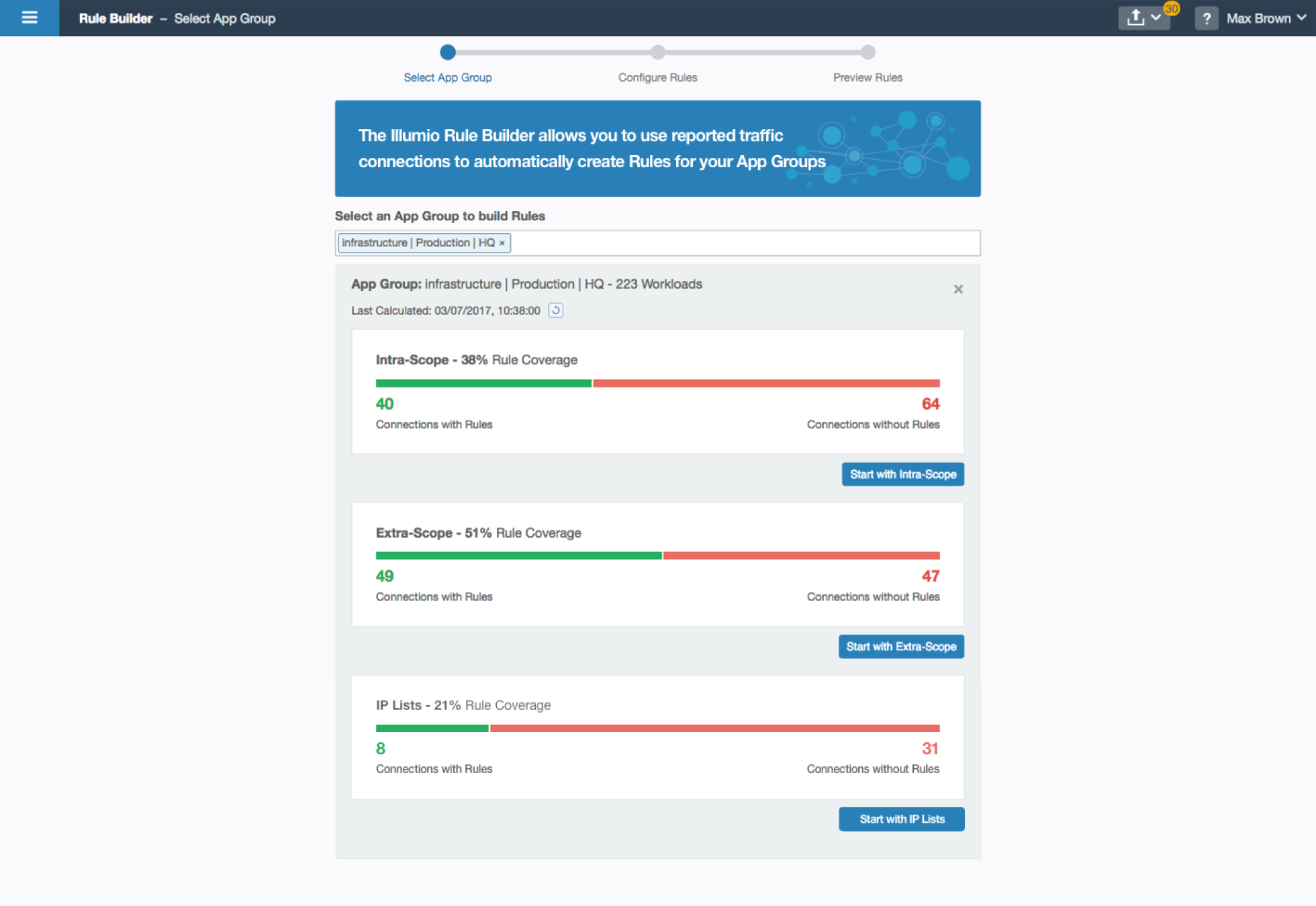Remove the infrastructure | Production | HQ tag
The height and width of the screenshot is (906, 1316).
point(502,243)
